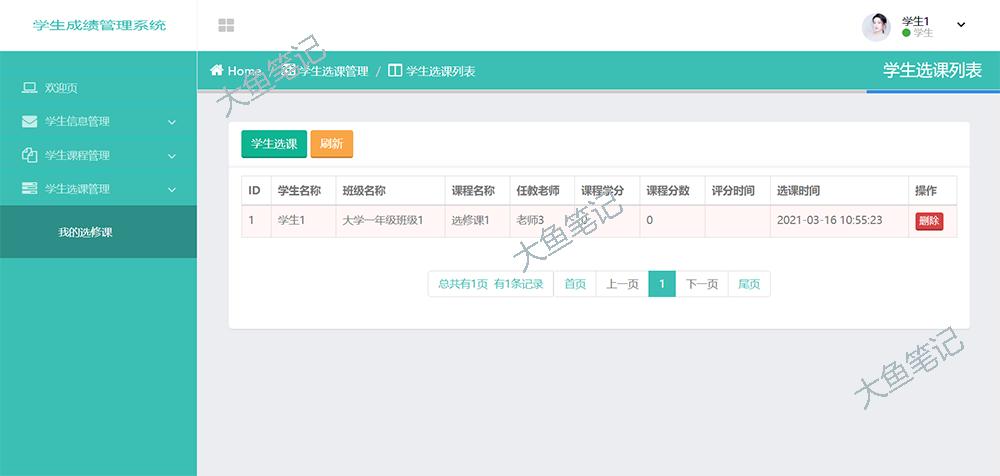1000x476 pixels.
Task: Click the 首页 pagination link
Action: coord(575,284)
